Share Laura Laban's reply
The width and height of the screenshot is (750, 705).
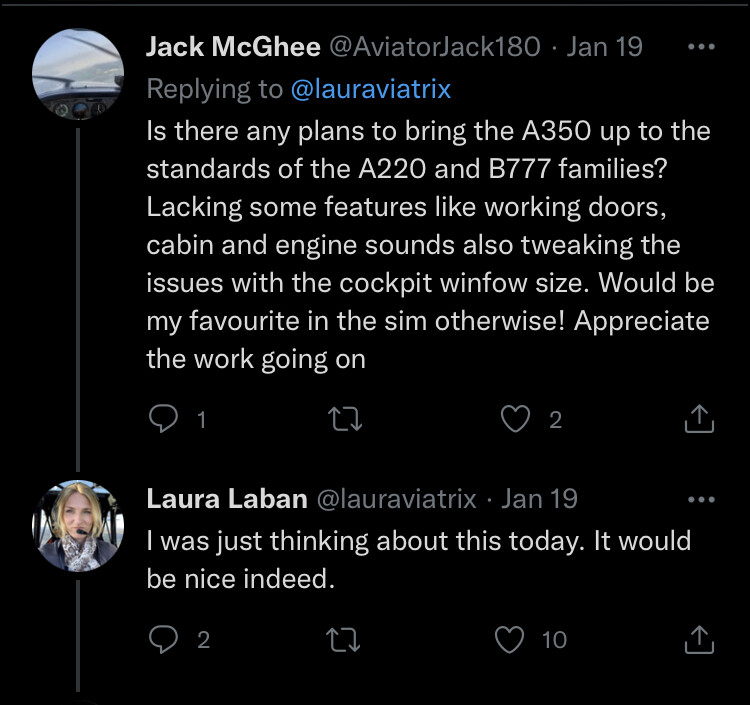tap(699, 639)
